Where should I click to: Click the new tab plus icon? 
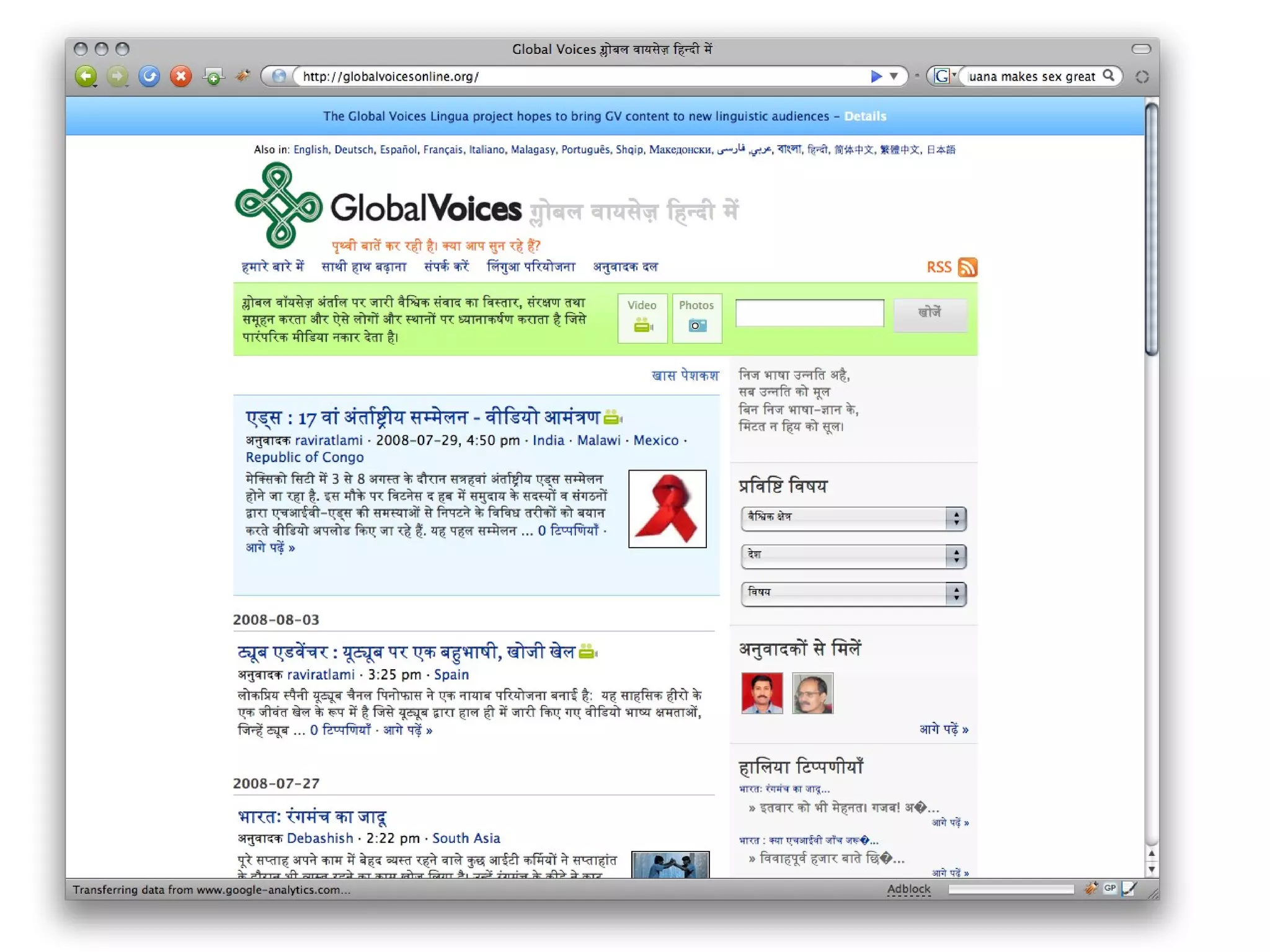pyautogui.click(x=213, y=77)
